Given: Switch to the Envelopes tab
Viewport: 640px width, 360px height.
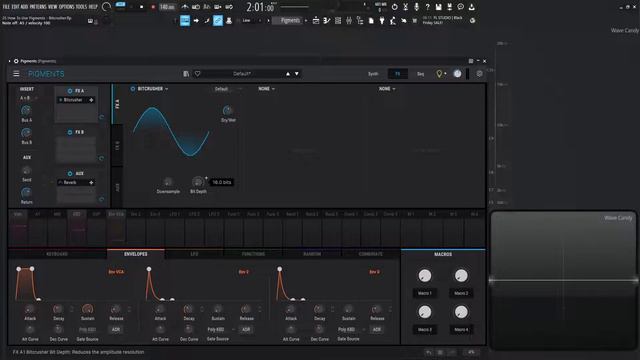Looking at the screenshot, I should 136,254.
